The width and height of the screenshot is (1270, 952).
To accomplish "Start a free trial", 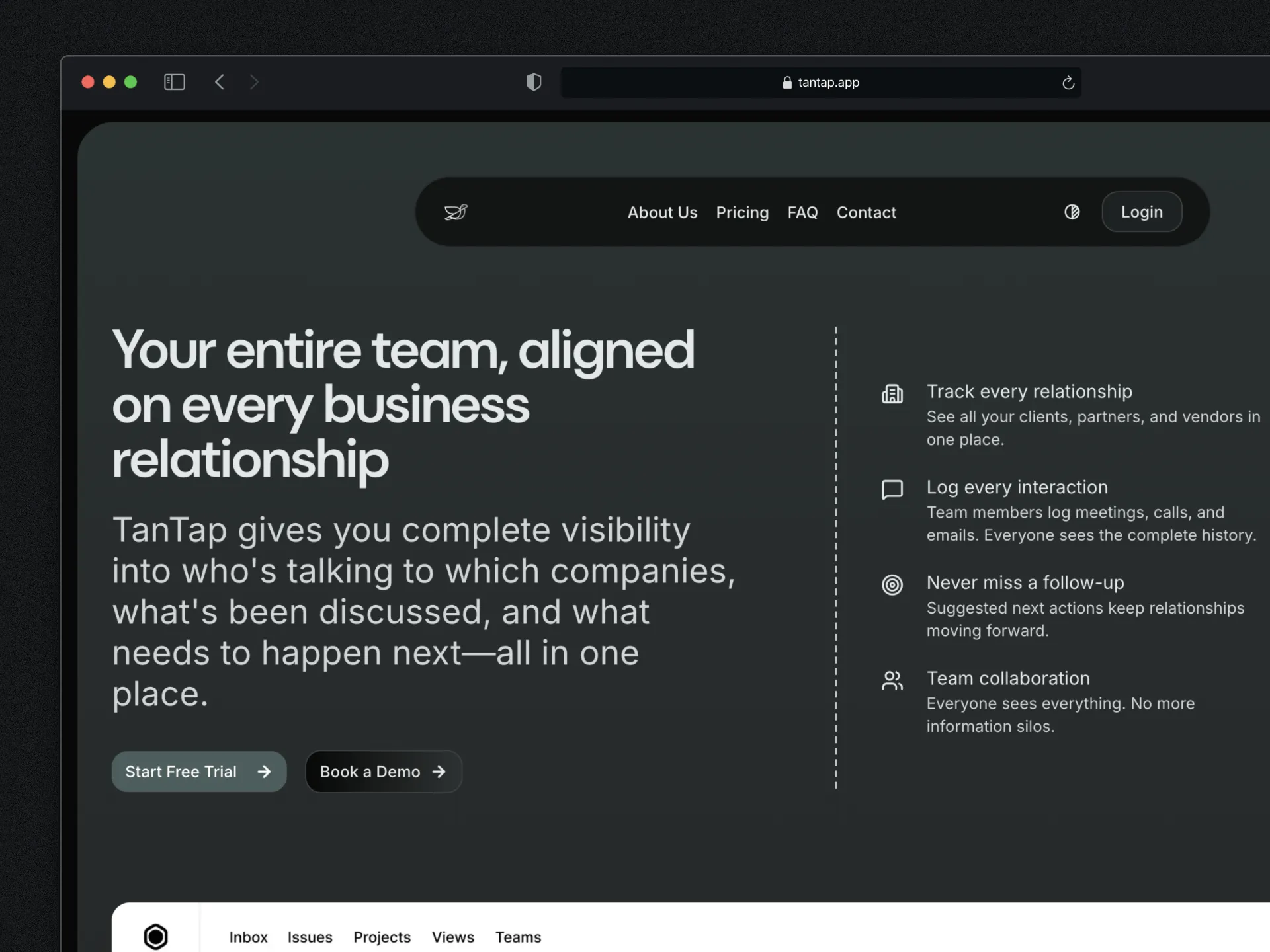I will (198, 772).
